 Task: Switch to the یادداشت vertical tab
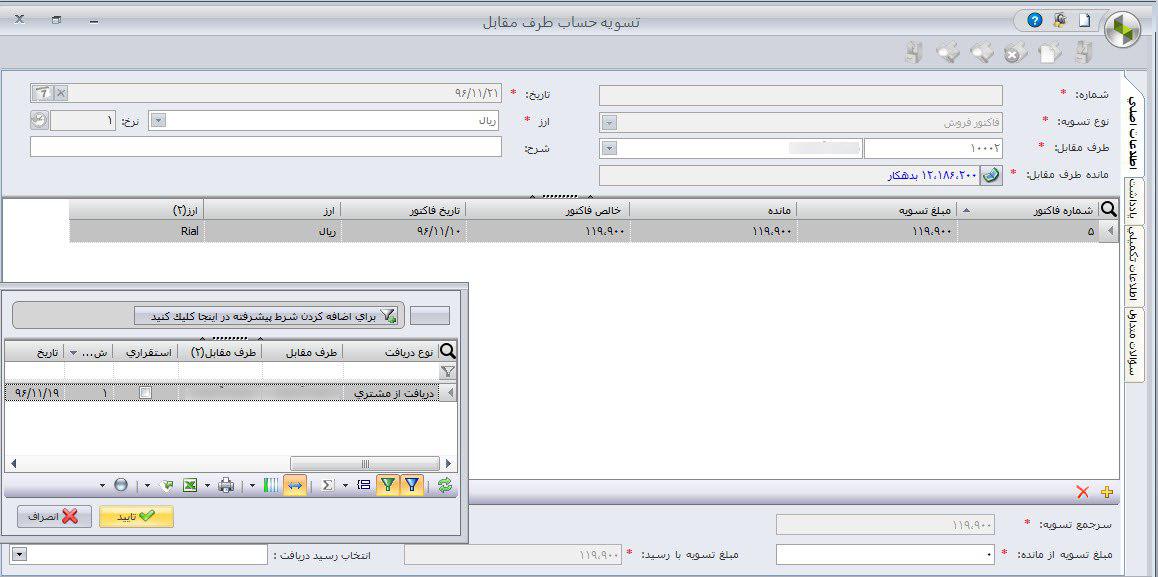tap(1134, 200)
